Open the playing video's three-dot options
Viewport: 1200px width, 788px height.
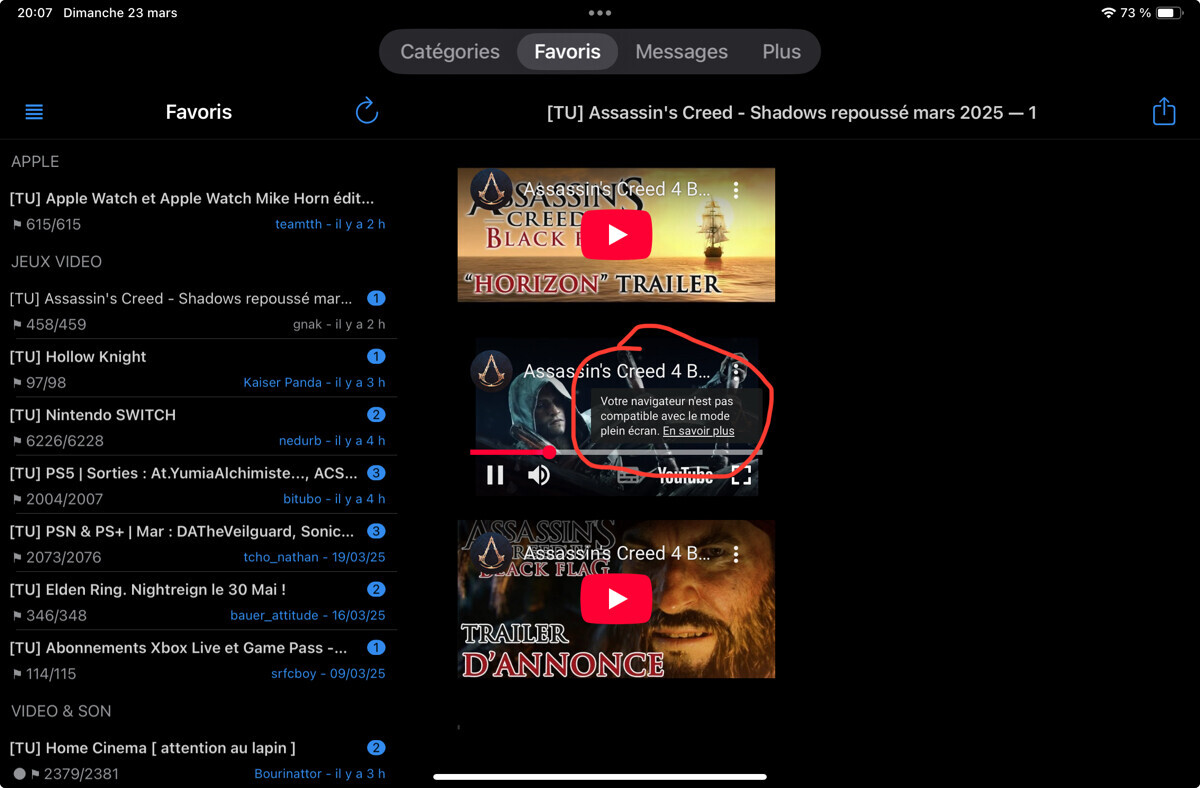point(736,371)
